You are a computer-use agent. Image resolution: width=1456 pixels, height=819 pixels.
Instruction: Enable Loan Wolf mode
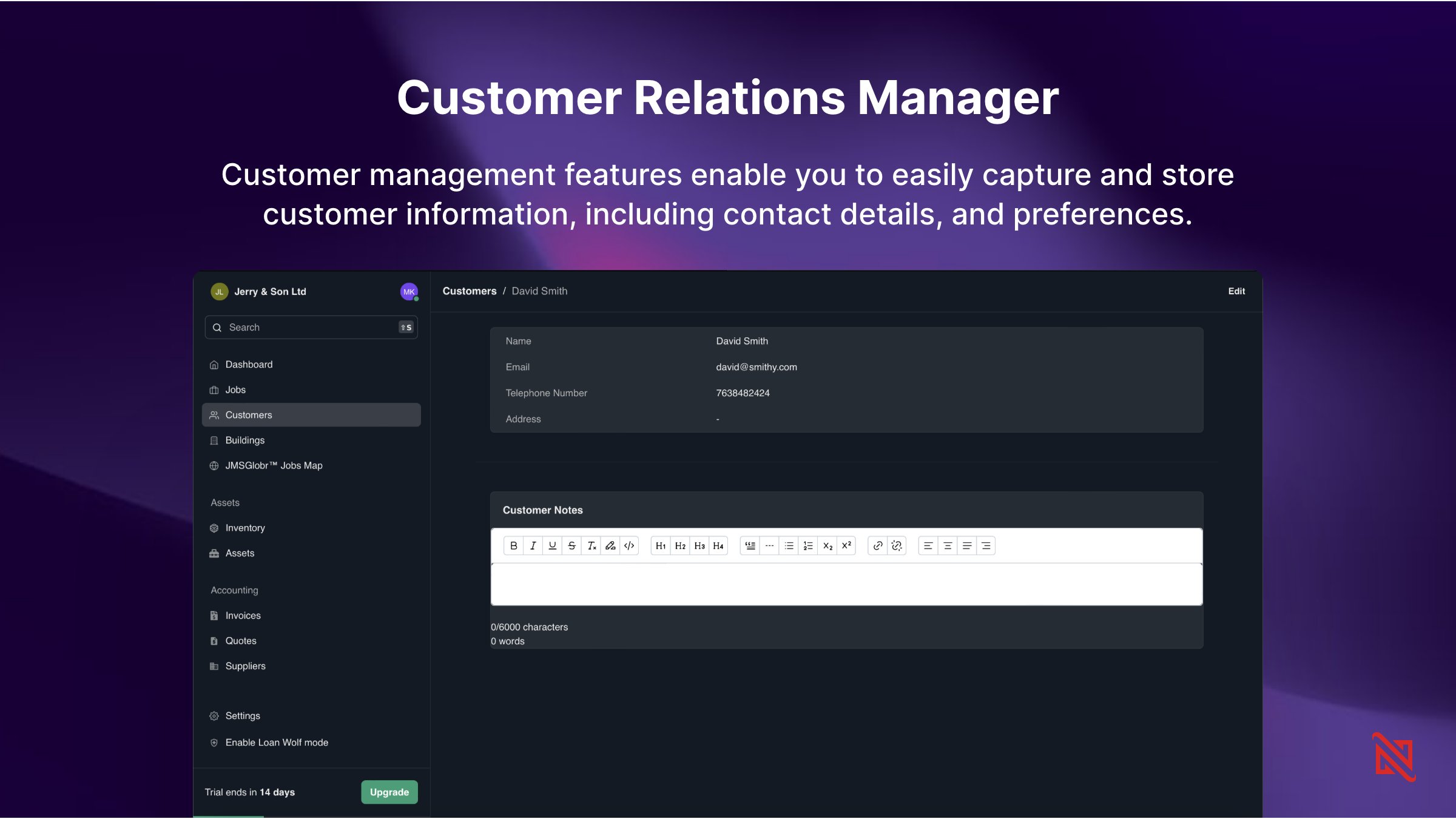(x=311, y=743)
